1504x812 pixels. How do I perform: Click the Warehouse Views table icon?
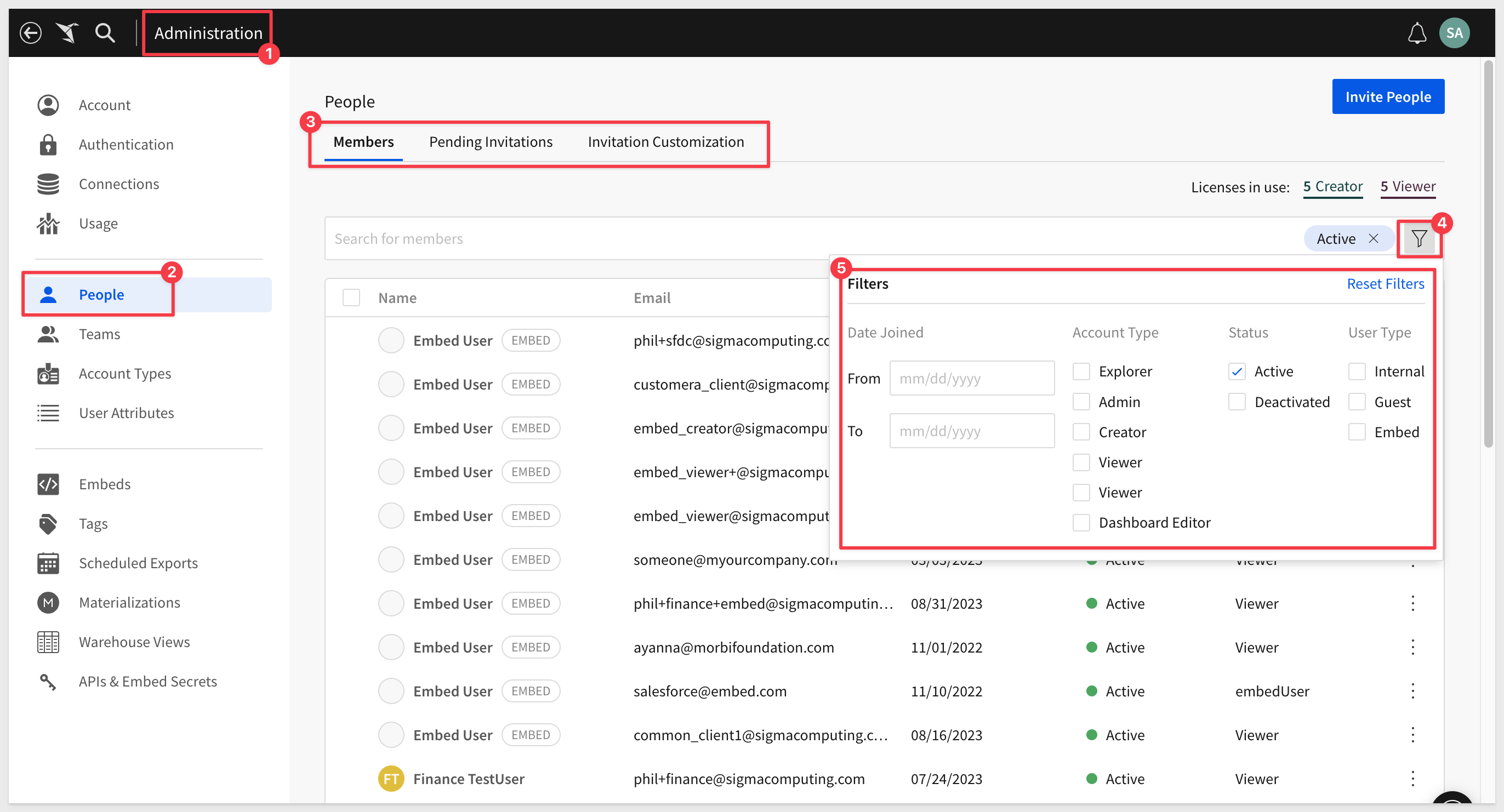coord(48,642)
